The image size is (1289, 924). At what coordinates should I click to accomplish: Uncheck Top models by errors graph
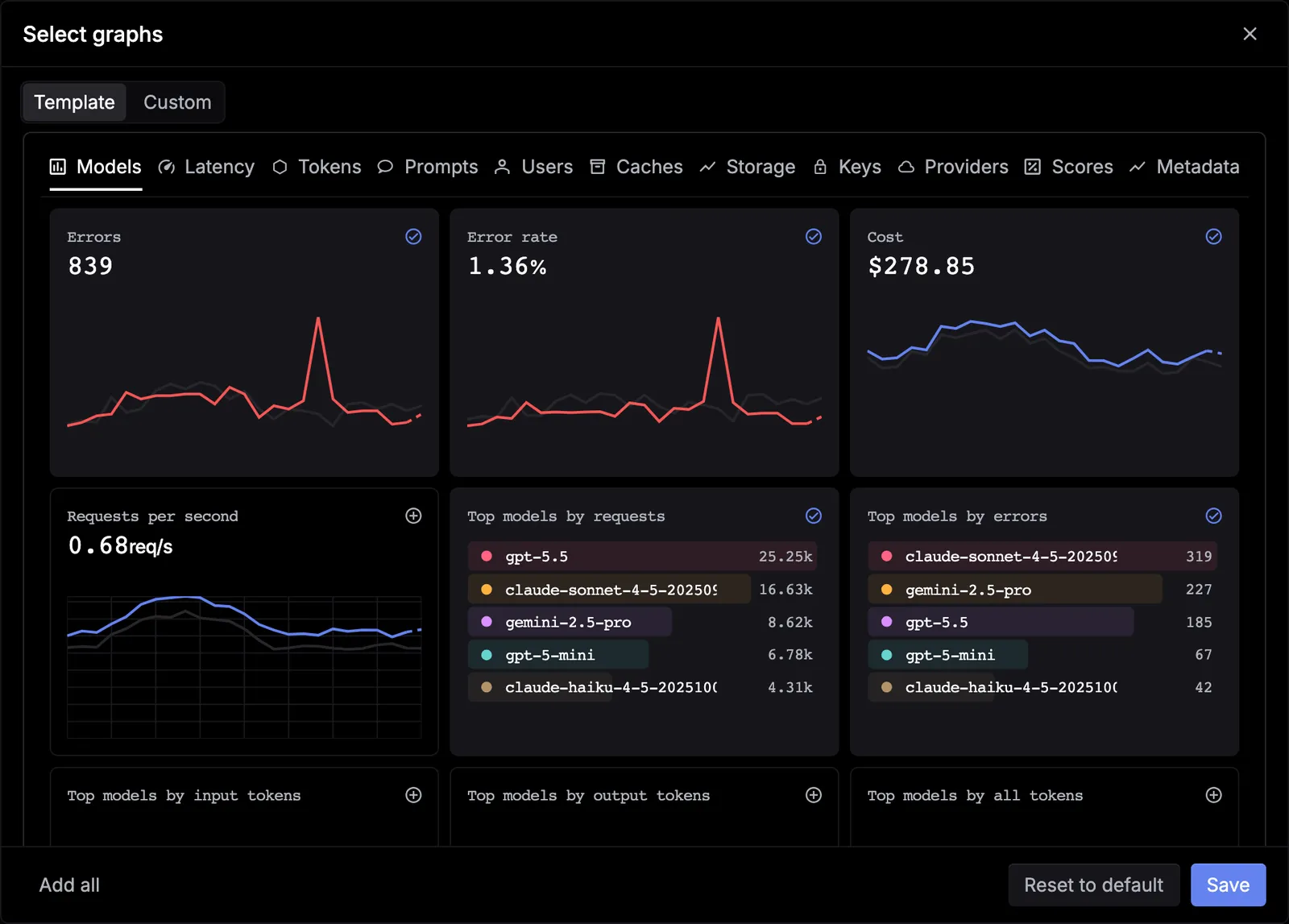[1213, 516]
